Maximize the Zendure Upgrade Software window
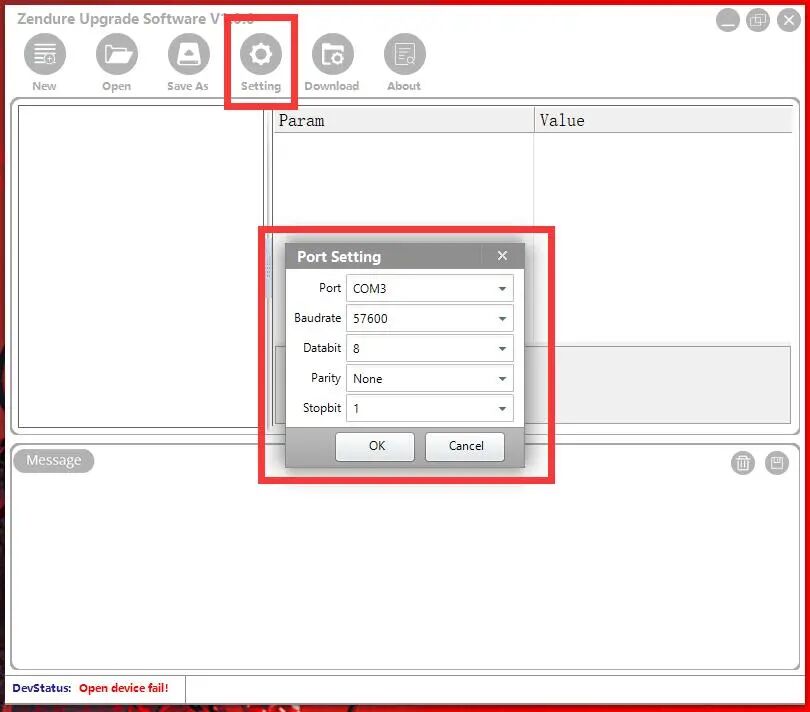This screenshot has width=810, height=712. pyautogui.click(x=758, y=20)
